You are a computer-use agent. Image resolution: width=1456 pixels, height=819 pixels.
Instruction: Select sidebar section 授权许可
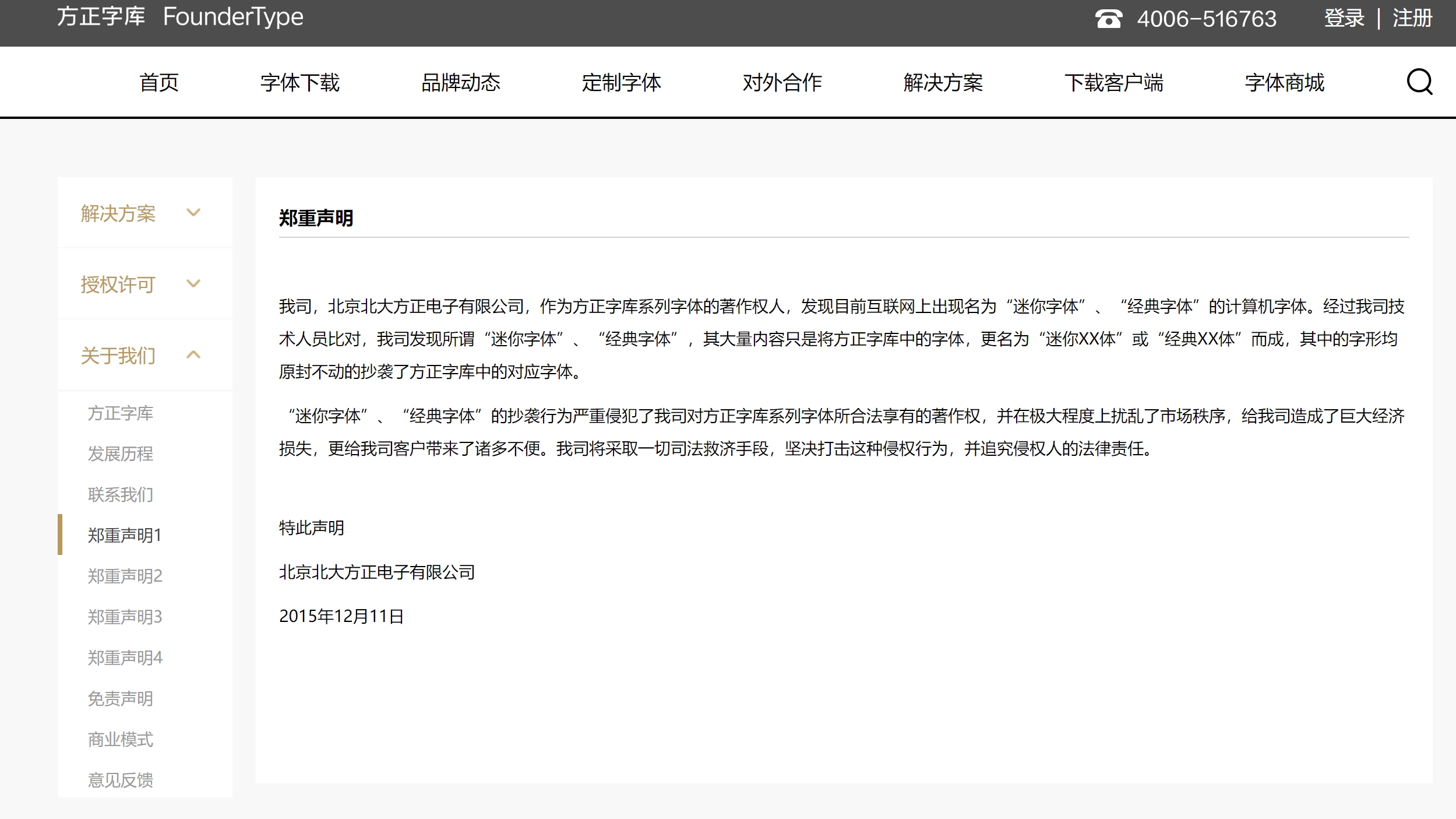118,284
